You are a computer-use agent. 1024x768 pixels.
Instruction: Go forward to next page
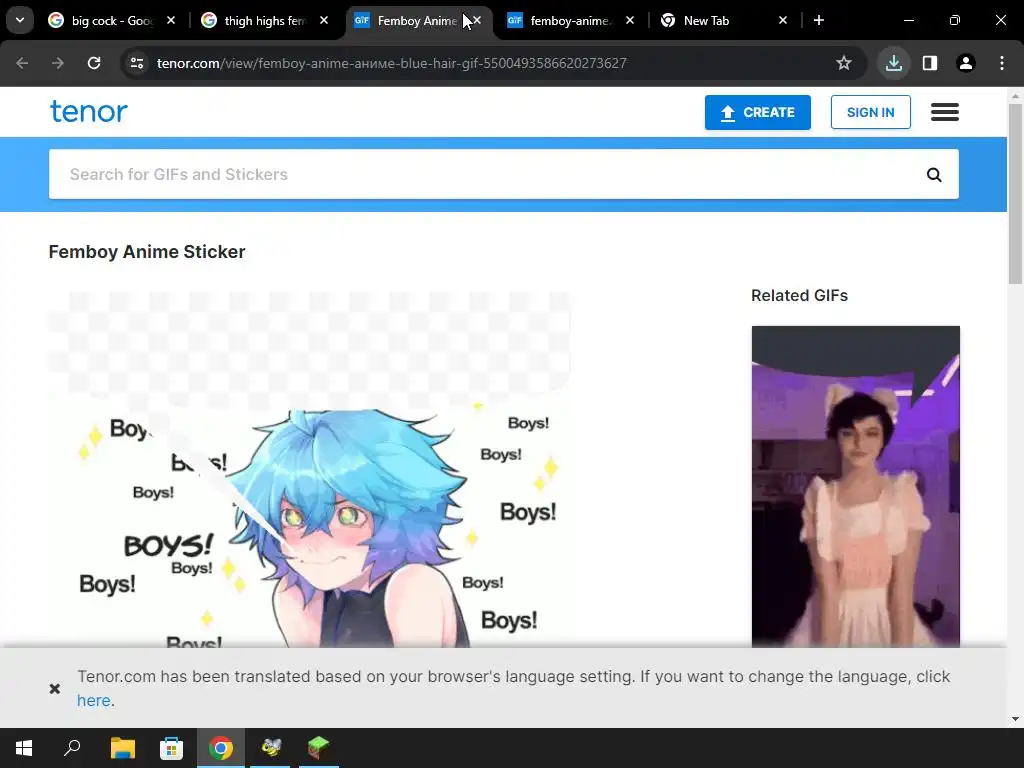58,63
